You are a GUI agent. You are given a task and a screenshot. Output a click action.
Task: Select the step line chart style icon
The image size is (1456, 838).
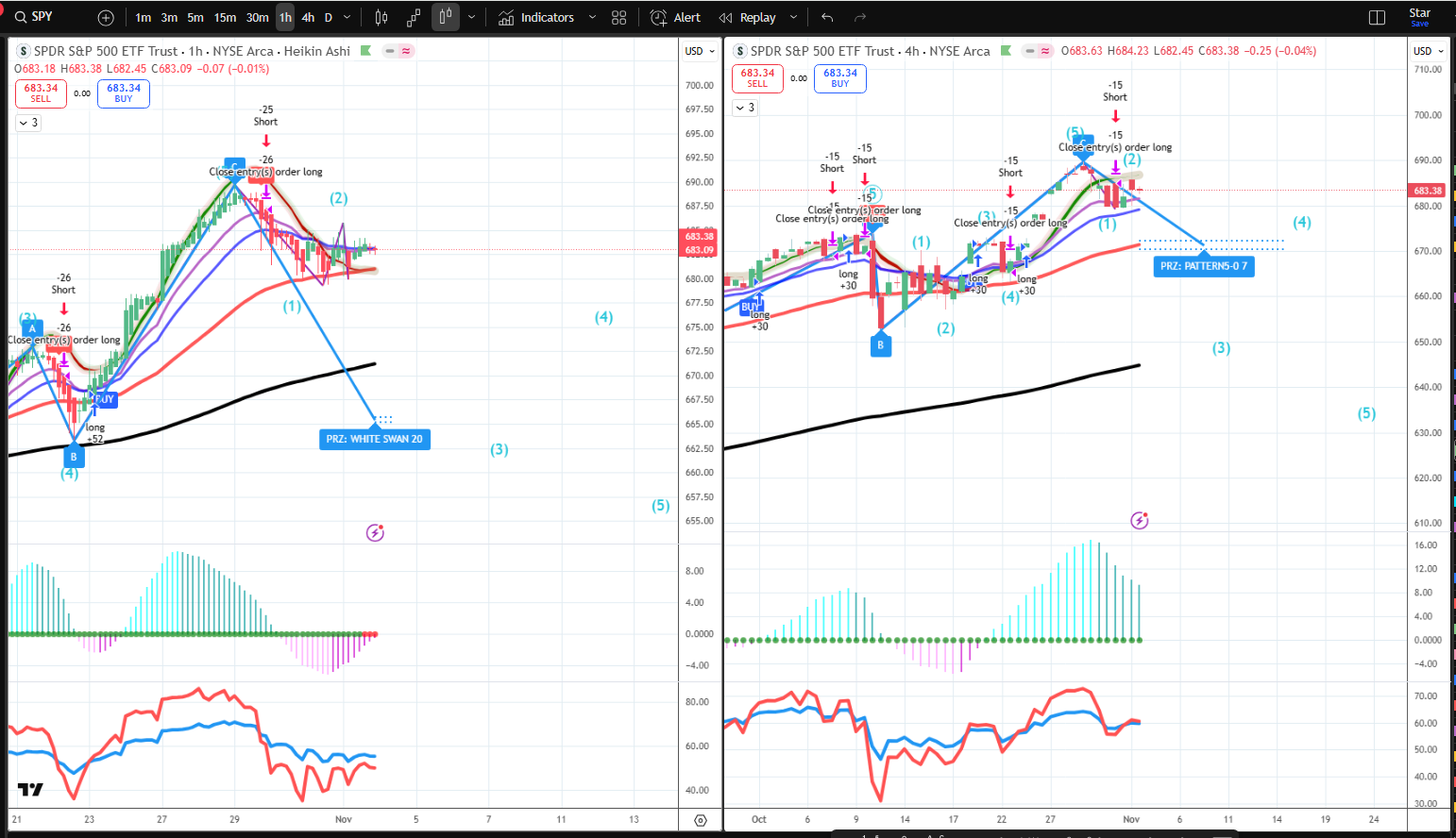tap(414, 18)
